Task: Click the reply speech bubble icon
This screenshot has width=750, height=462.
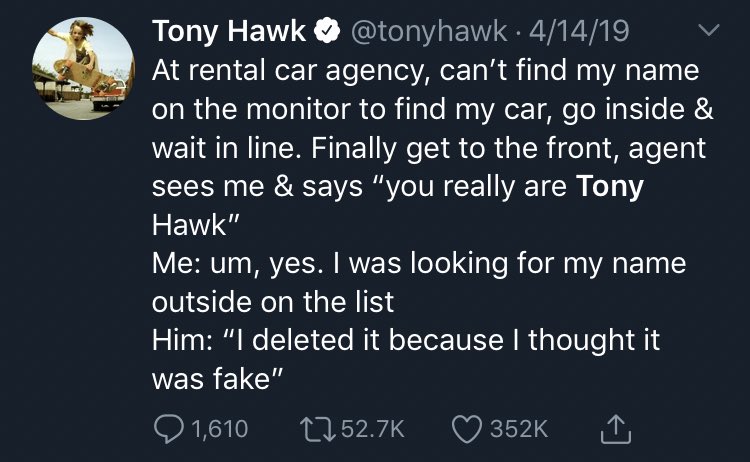Action: 168,428
